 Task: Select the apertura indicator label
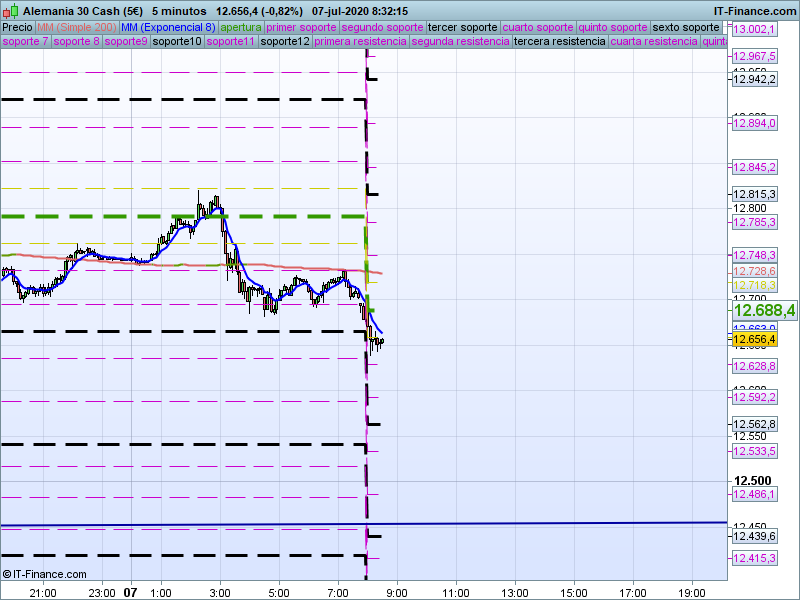click(x=241, y=27)
